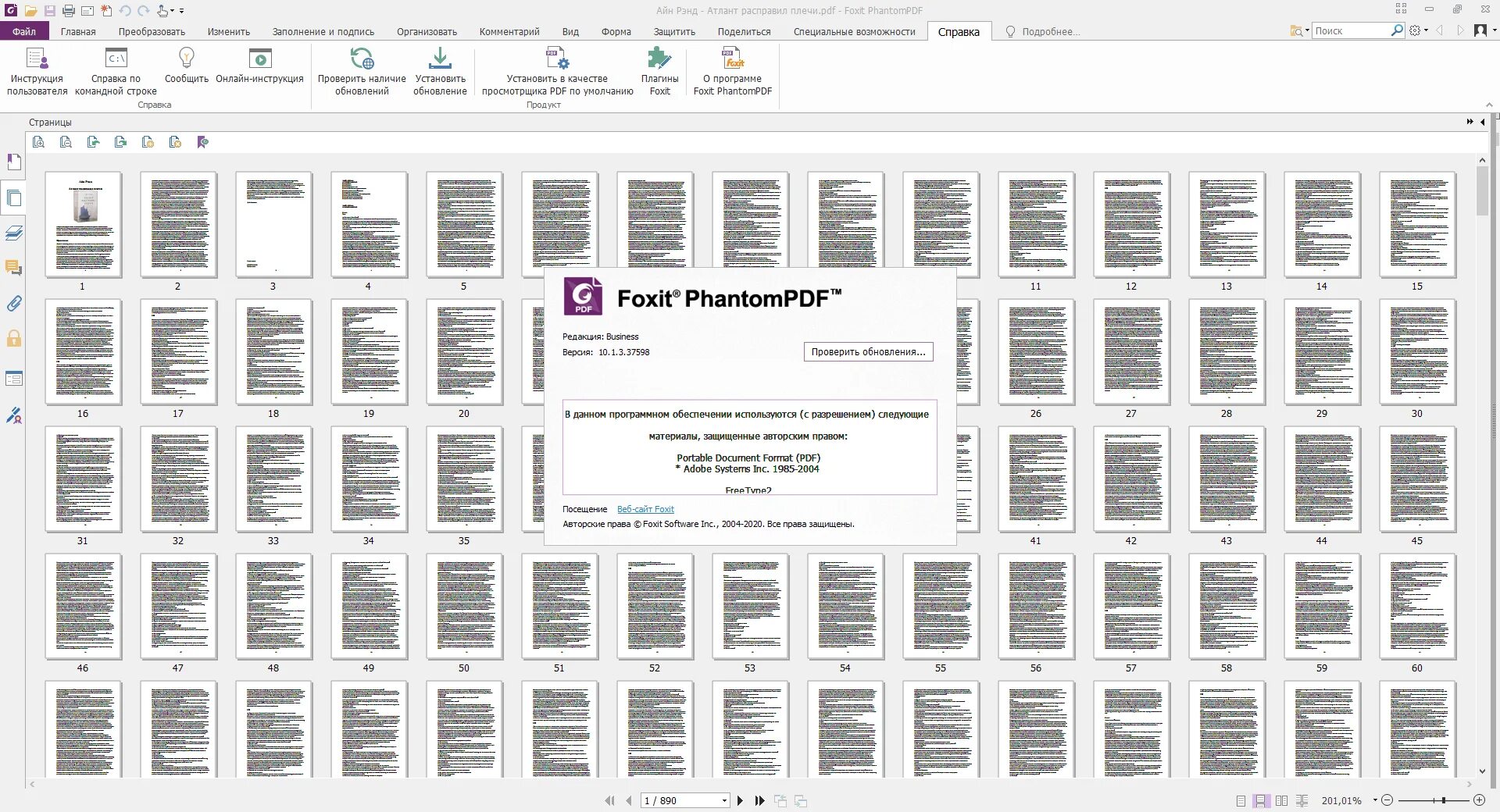The image size is (1500, 812).
Task: Expand the Customize Quick Access Toolbar arrow
Action: coord(182,11)
